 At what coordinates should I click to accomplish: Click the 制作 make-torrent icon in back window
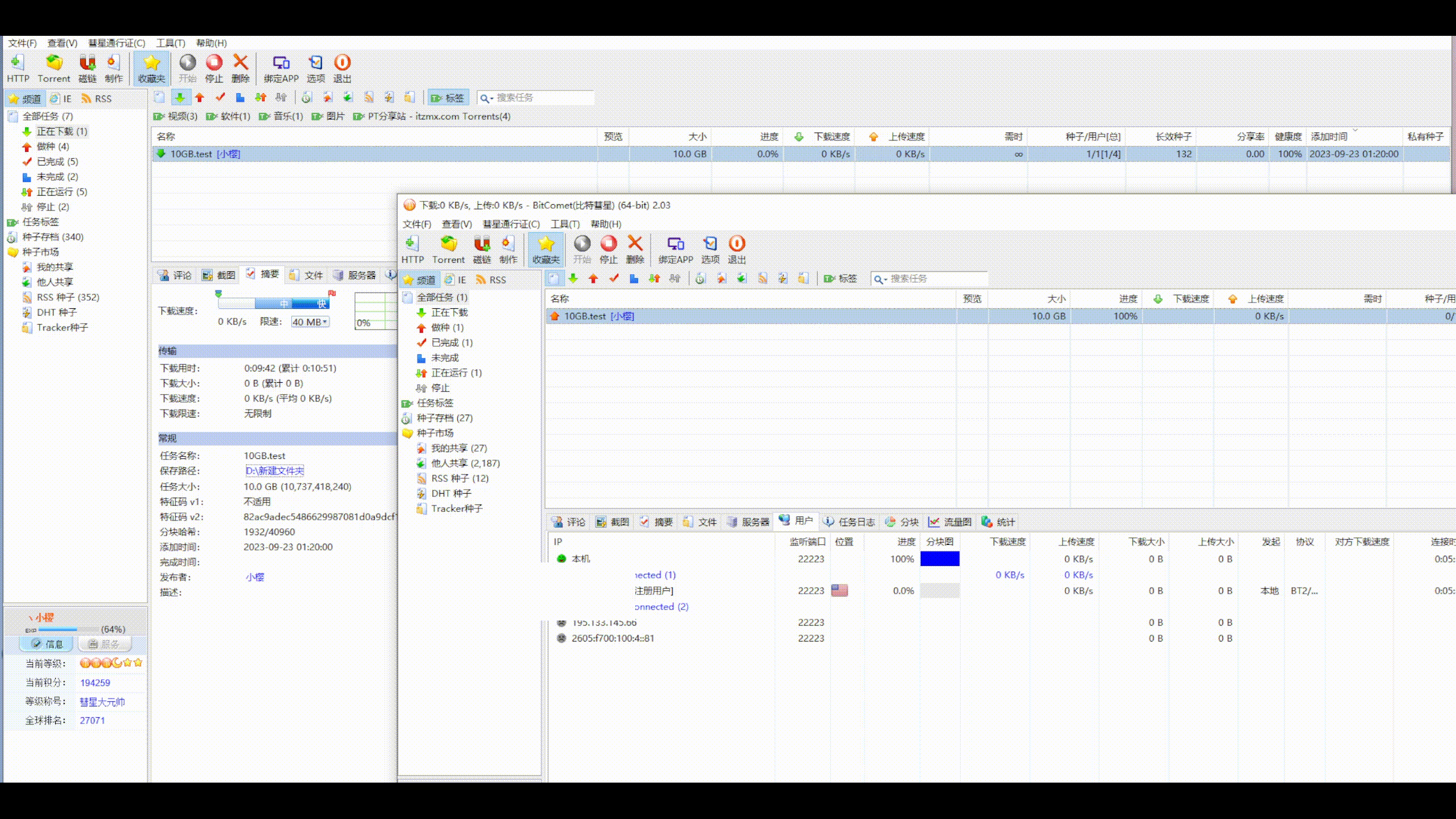click(114, 68)
